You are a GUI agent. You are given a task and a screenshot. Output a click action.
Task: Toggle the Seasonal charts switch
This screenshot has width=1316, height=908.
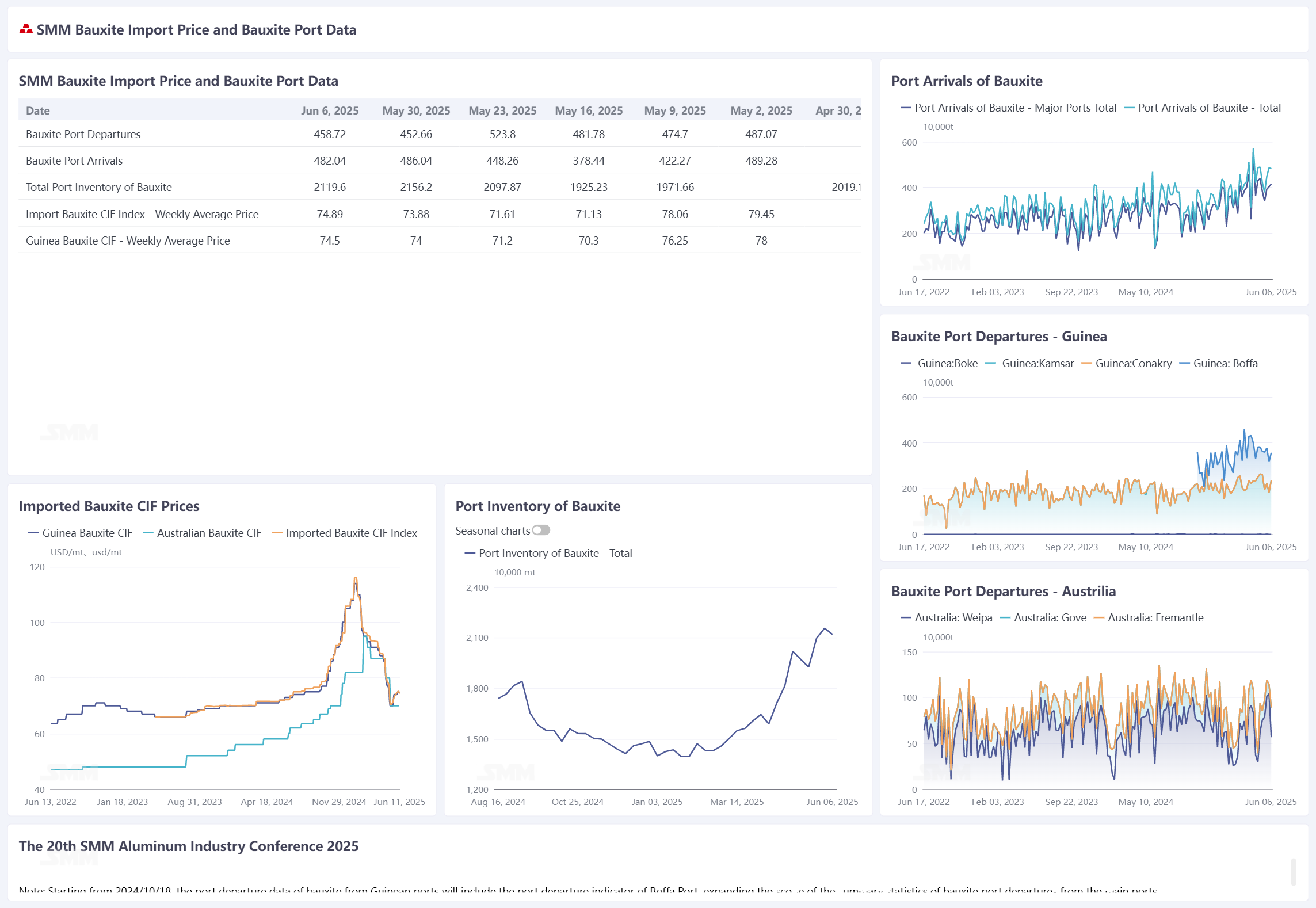click(541, 530)
